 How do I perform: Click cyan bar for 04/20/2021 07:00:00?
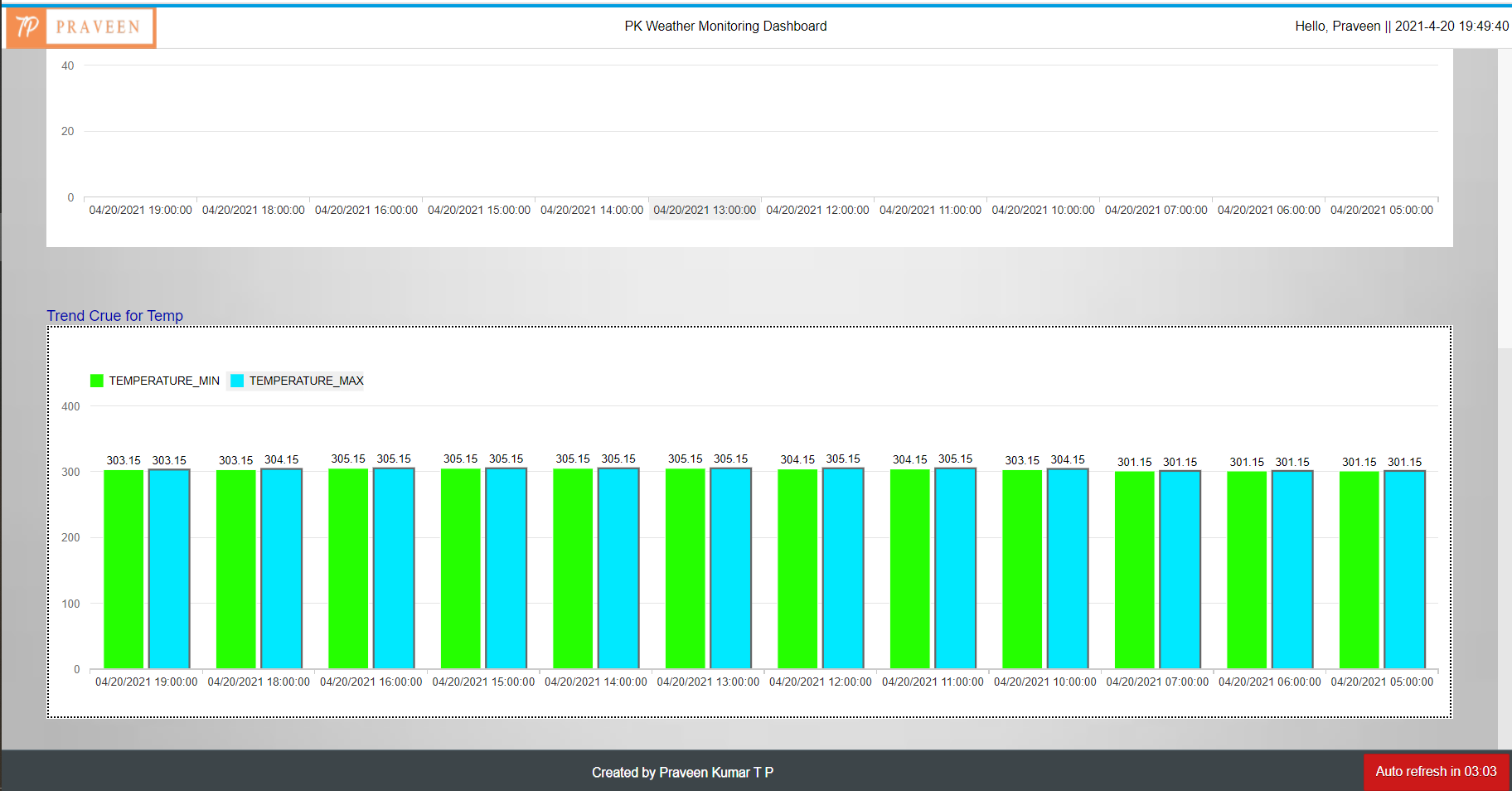pyautogui.click(x=1180, y=570)
